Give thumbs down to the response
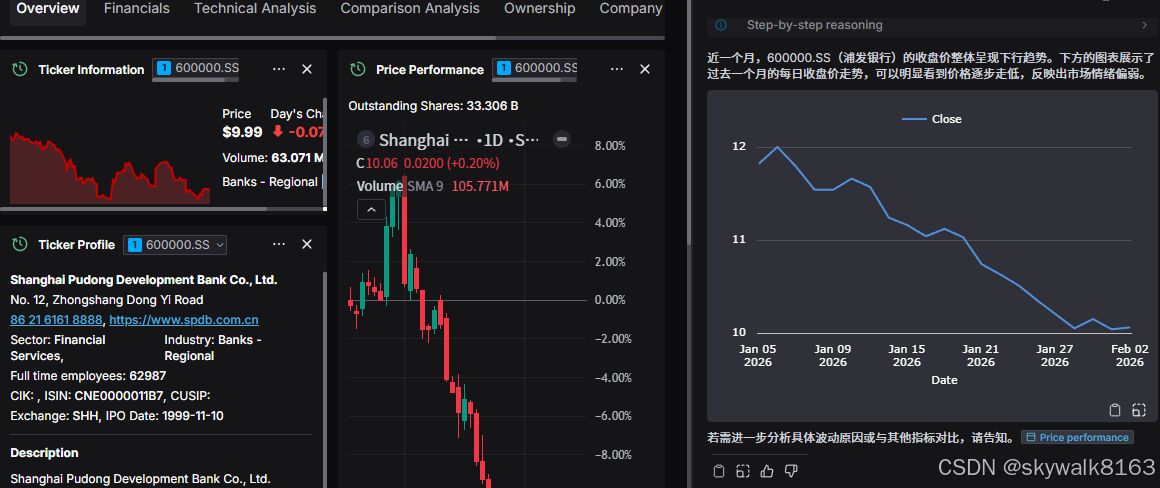The image size is (1160, 488). pos(791,470)
